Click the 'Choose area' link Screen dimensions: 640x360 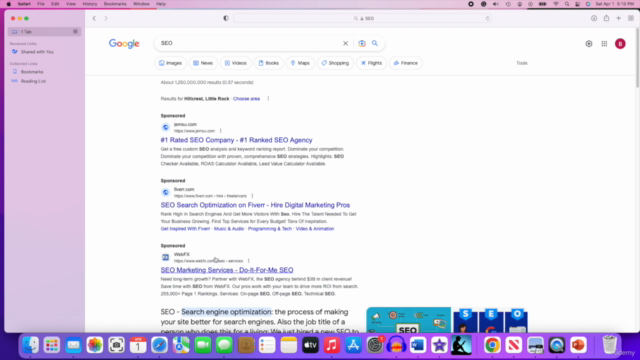pyautogui.click(x=246, y=99)
